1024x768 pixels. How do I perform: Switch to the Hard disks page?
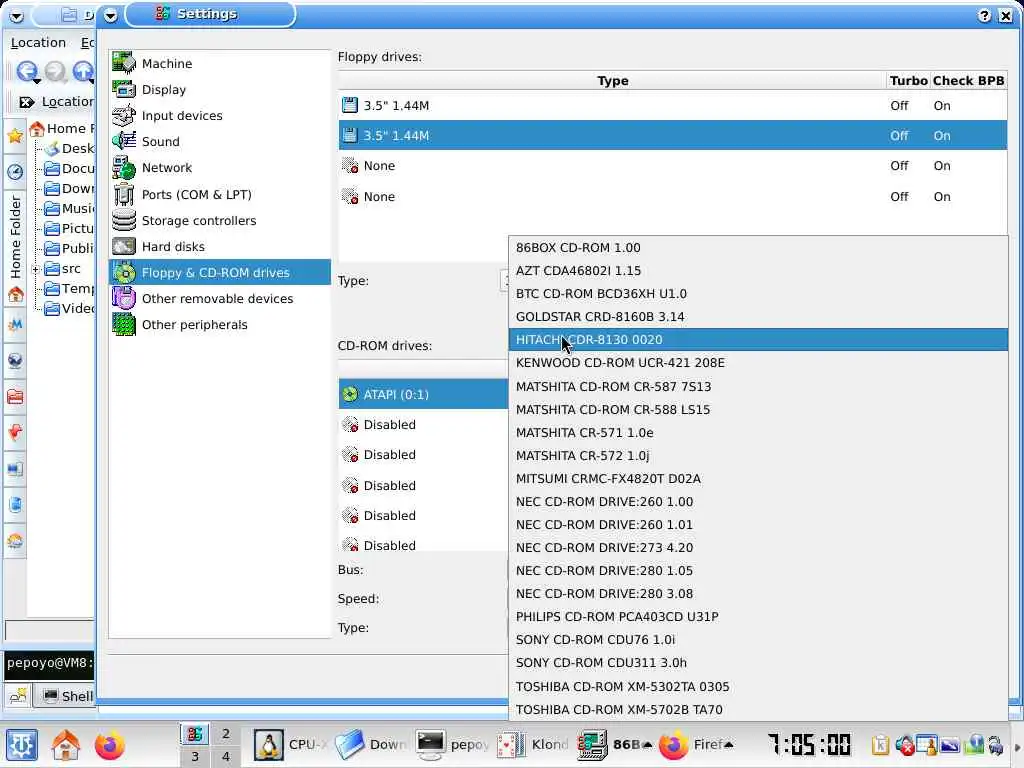pos(220,247)
